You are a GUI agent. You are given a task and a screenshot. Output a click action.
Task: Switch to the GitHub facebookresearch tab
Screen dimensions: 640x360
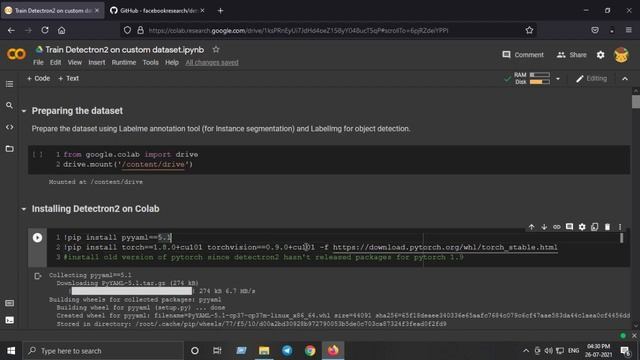pyautogui.click(x=157, y=11)
